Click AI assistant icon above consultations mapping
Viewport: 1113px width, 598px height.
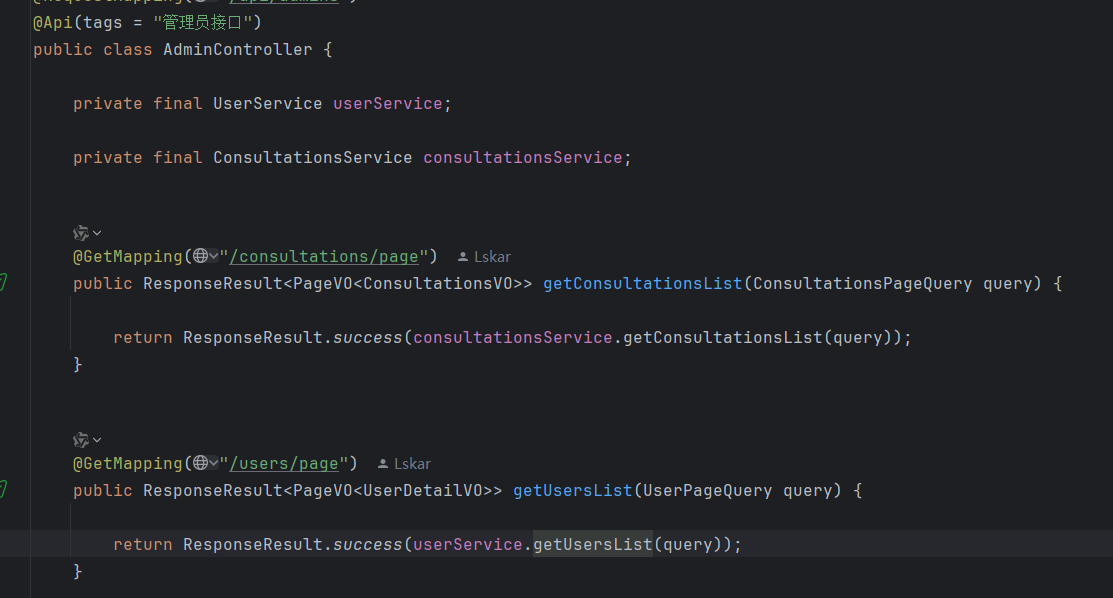81,233
